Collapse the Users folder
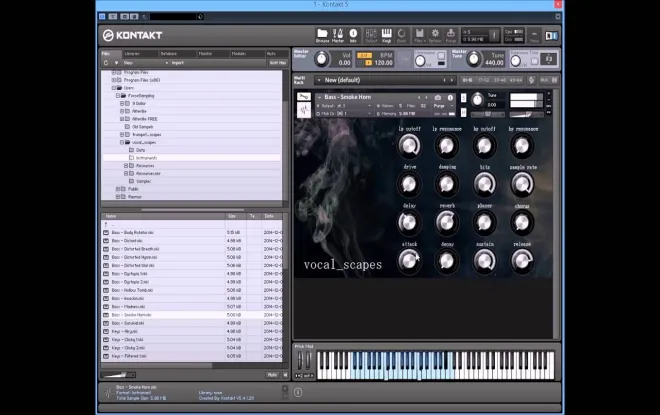Viewport: 660px width, 415px height. [114, 88]
